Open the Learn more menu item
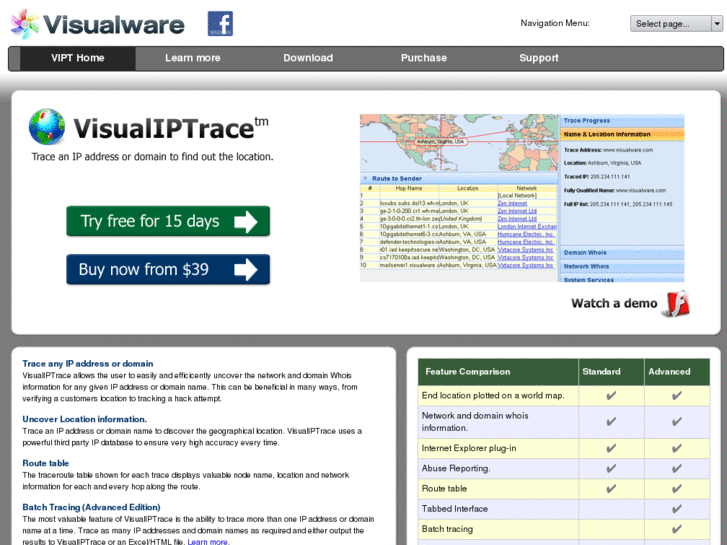This screenshot has height=545, width=727. click(x=193, y=58)
